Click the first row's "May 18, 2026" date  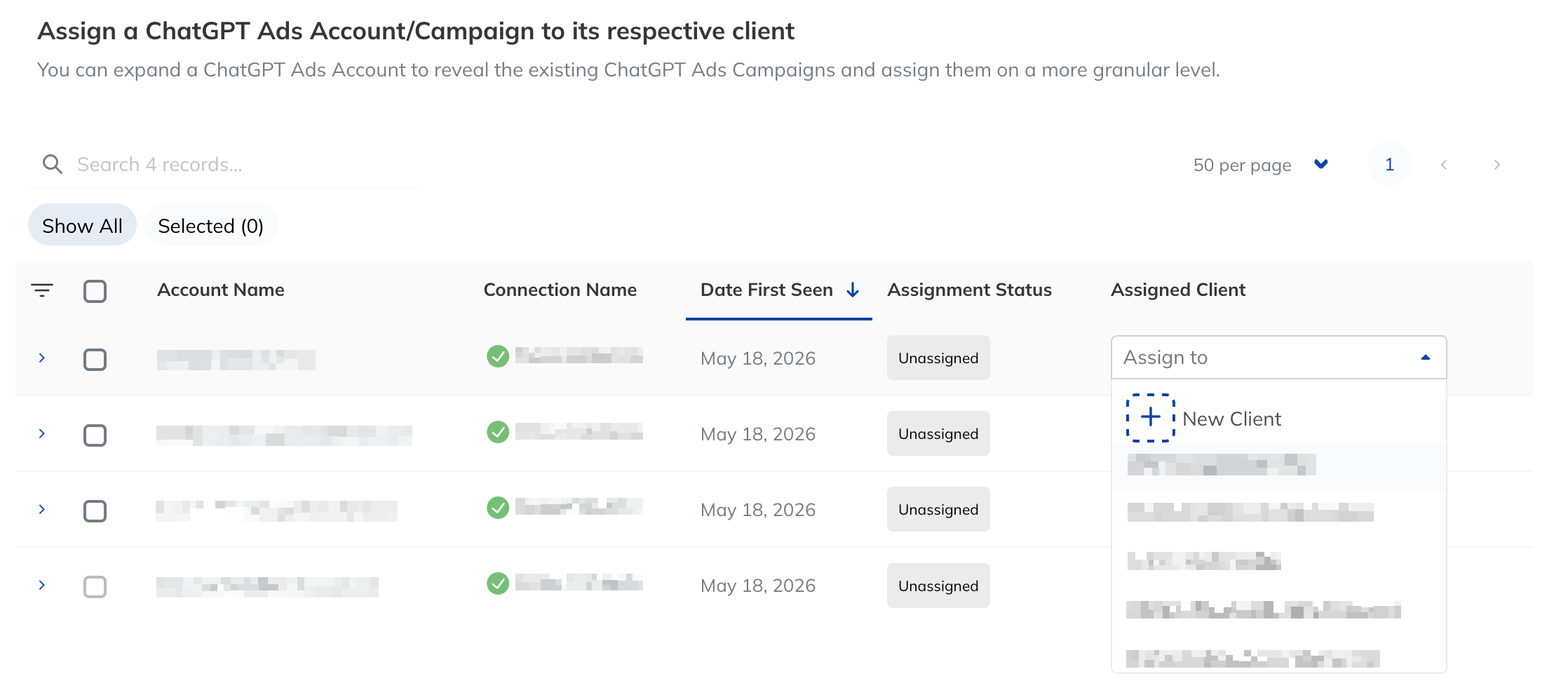click(758, 358)
